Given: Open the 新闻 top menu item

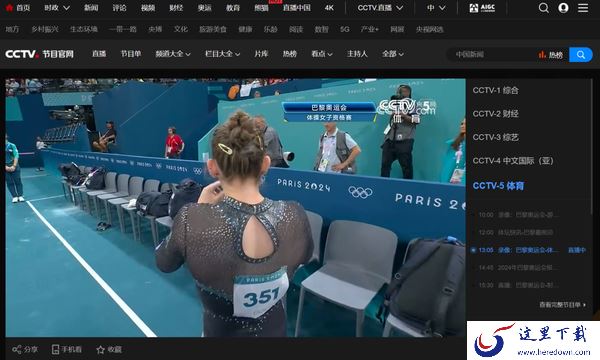Looking at the screenshot, I should click(91, 8).
